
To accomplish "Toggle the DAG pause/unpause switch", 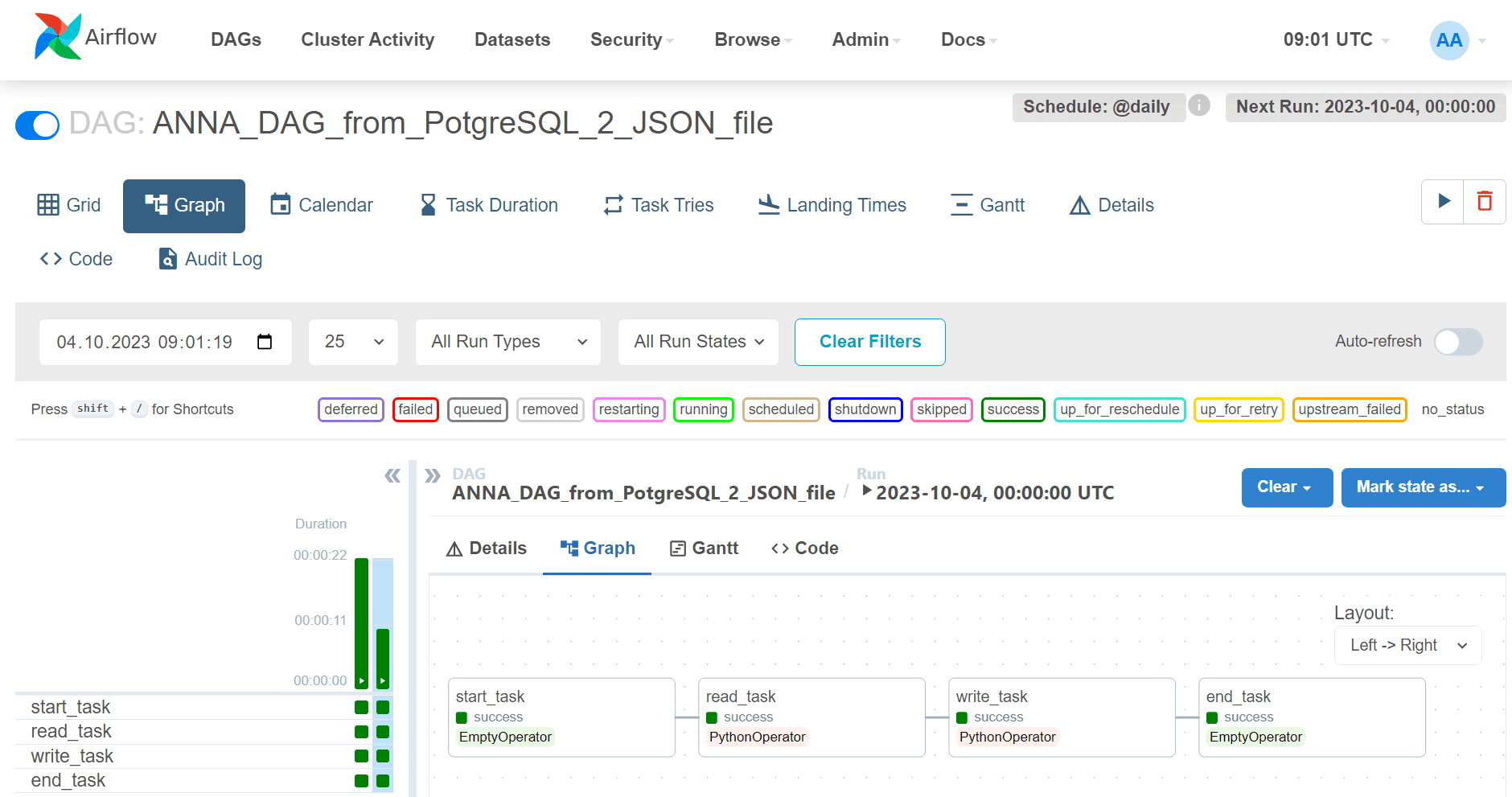I will [x=37, y=125].
